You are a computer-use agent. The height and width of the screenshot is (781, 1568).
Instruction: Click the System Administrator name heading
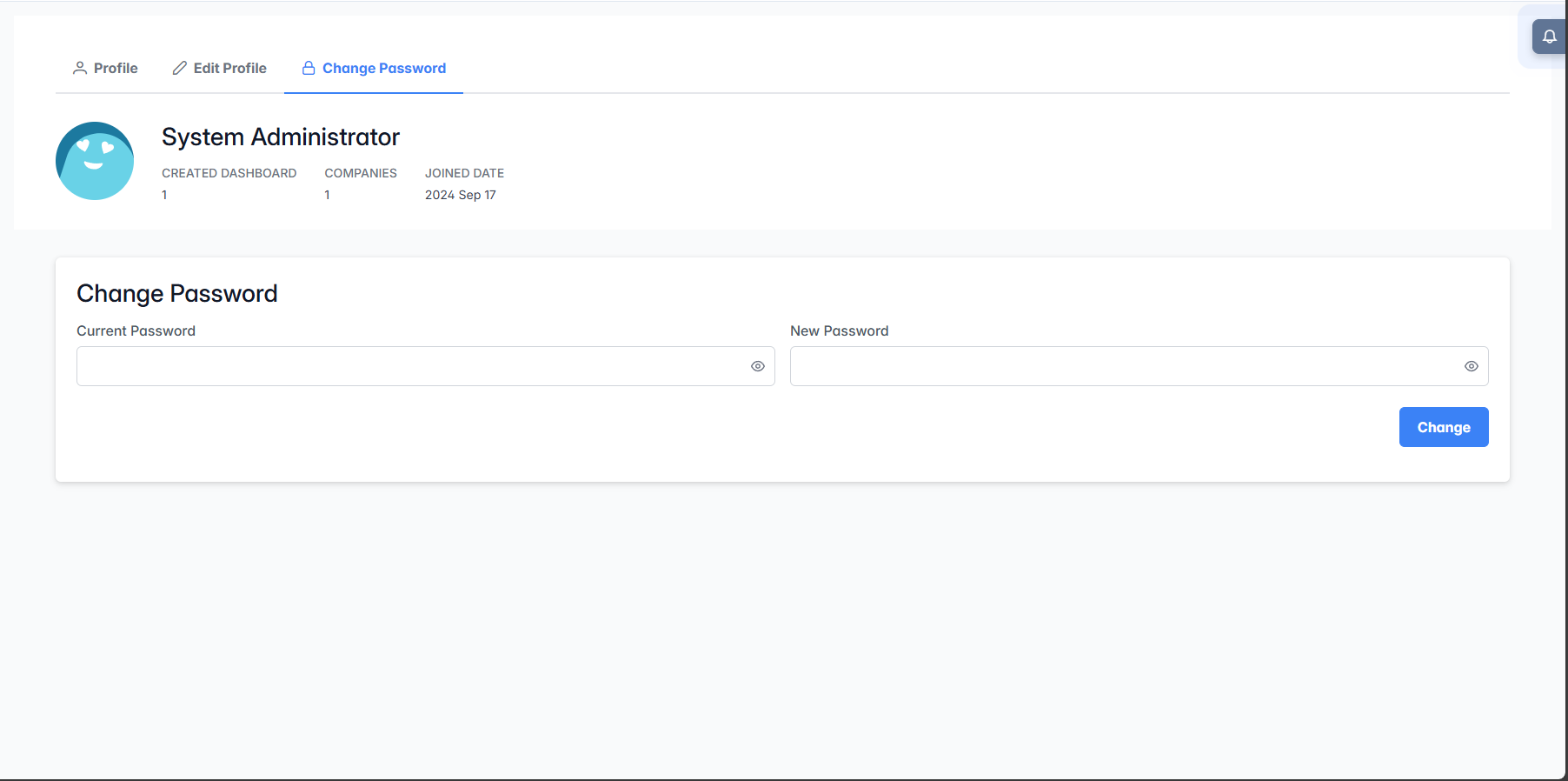[x=280, y=137]
